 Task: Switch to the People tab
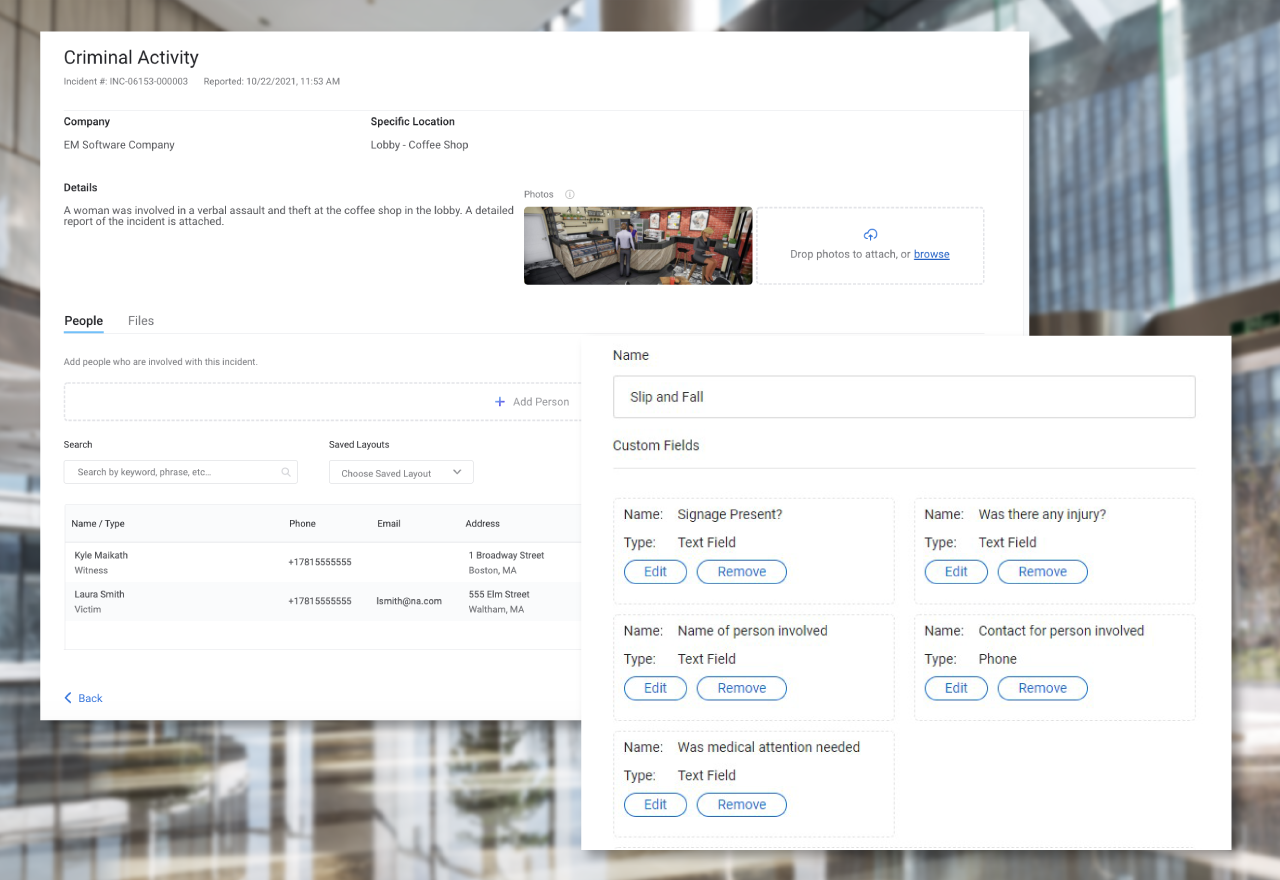pyautogui.click(x=84, y=321)
